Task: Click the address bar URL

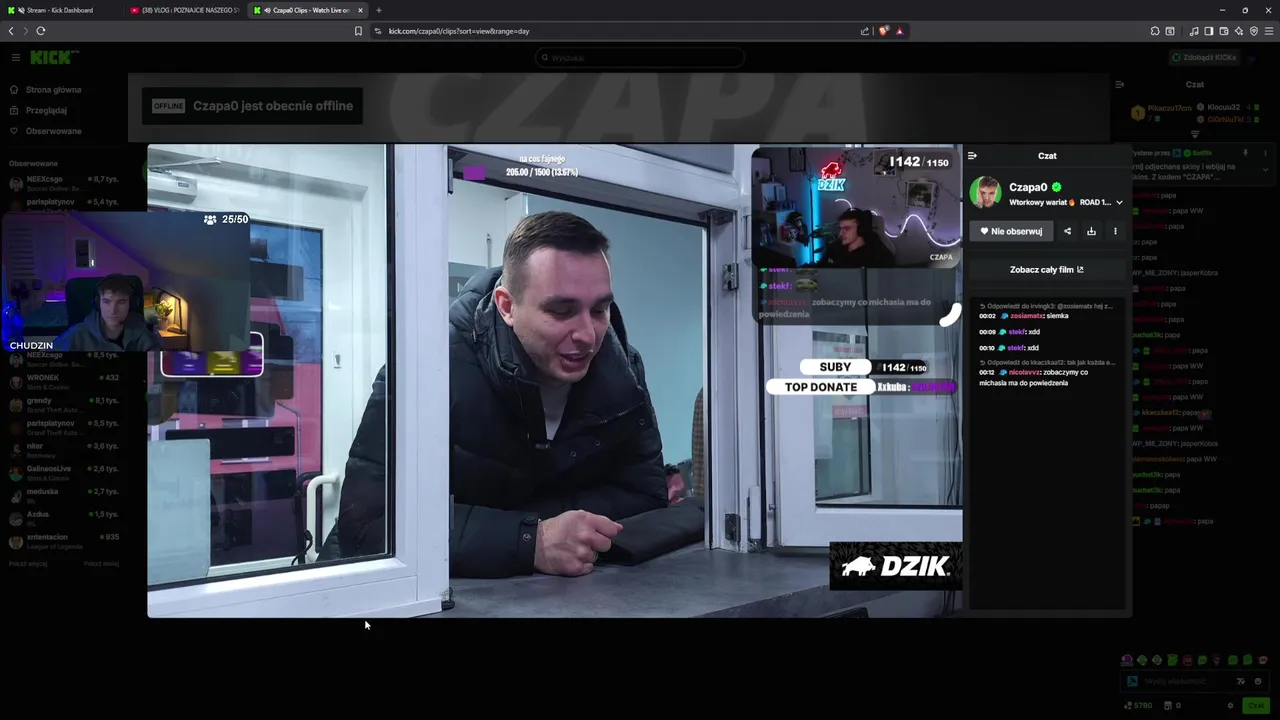Action: click(459, 31)
